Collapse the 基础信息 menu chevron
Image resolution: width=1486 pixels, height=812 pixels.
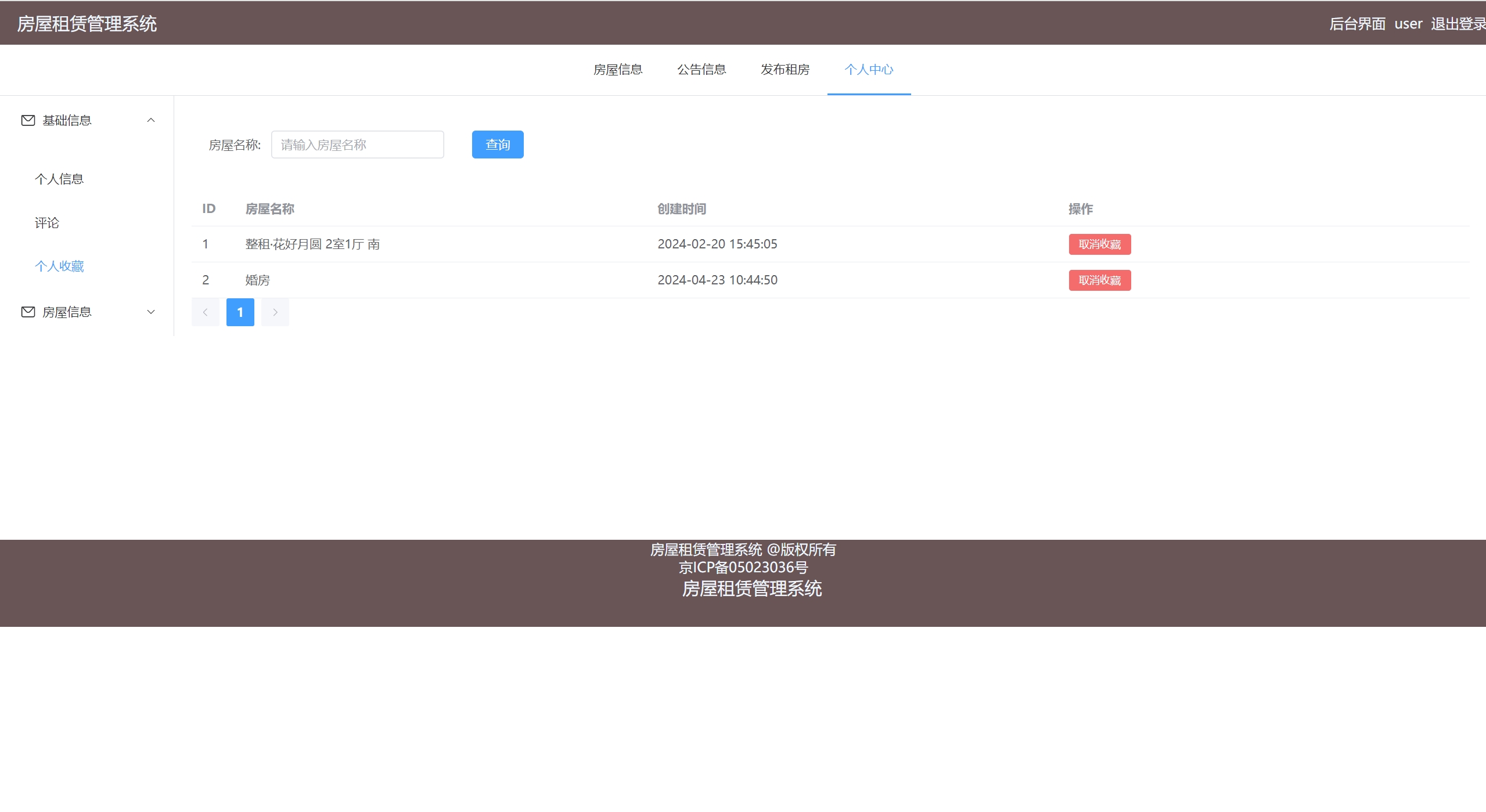point(151,120)
